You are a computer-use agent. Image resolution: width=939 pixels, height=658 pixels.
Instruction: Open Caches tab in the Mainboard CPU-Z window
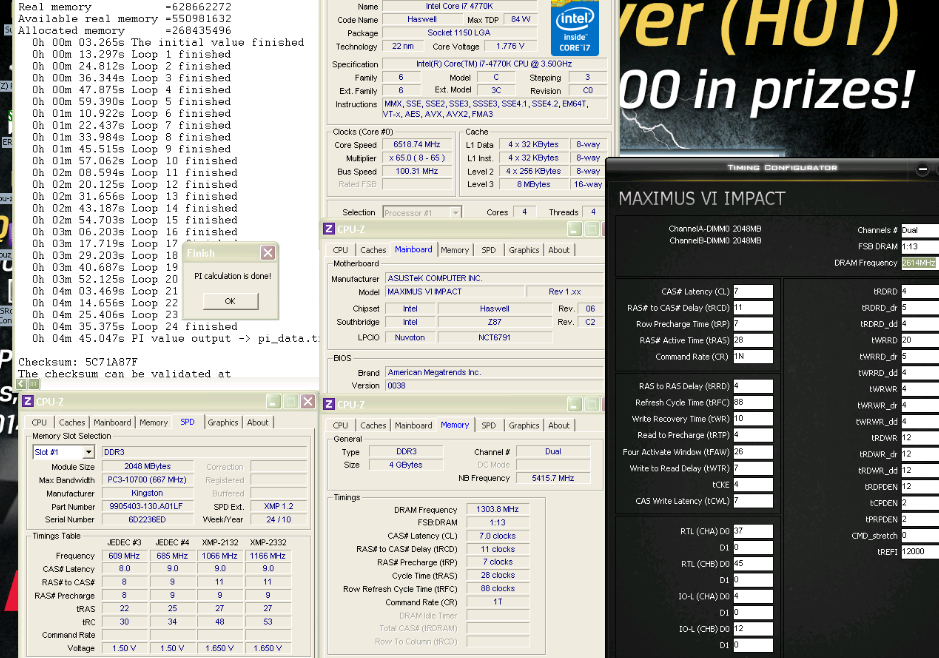(373, 250)
